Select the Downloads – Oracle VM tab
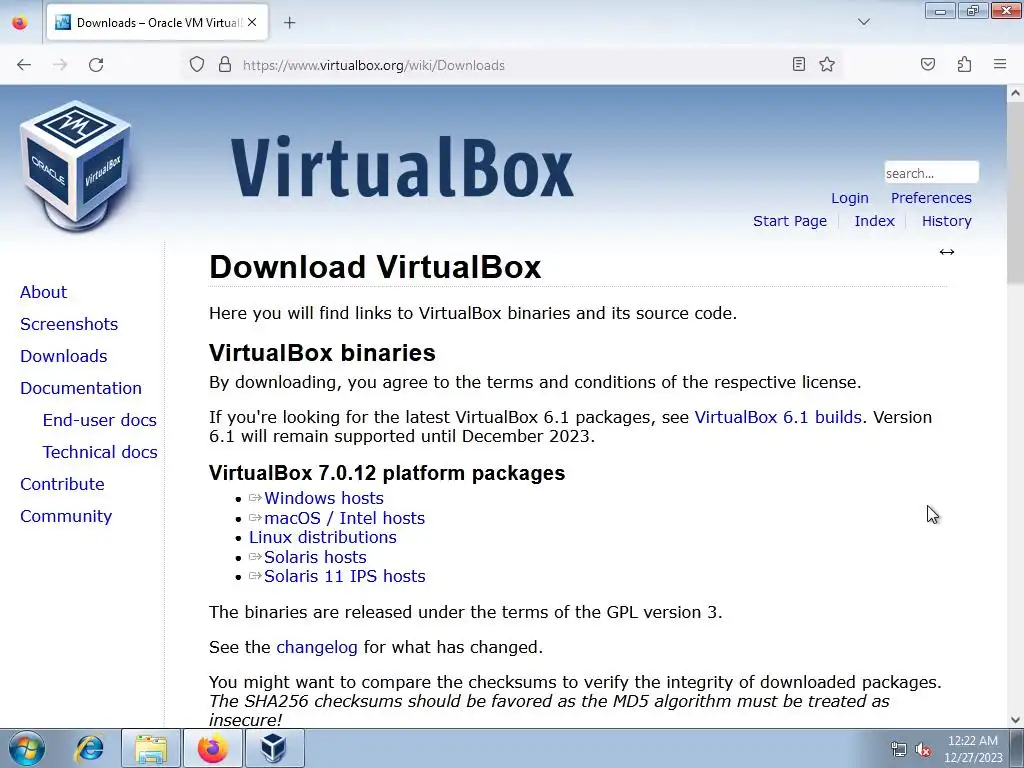 click(157, 23)
